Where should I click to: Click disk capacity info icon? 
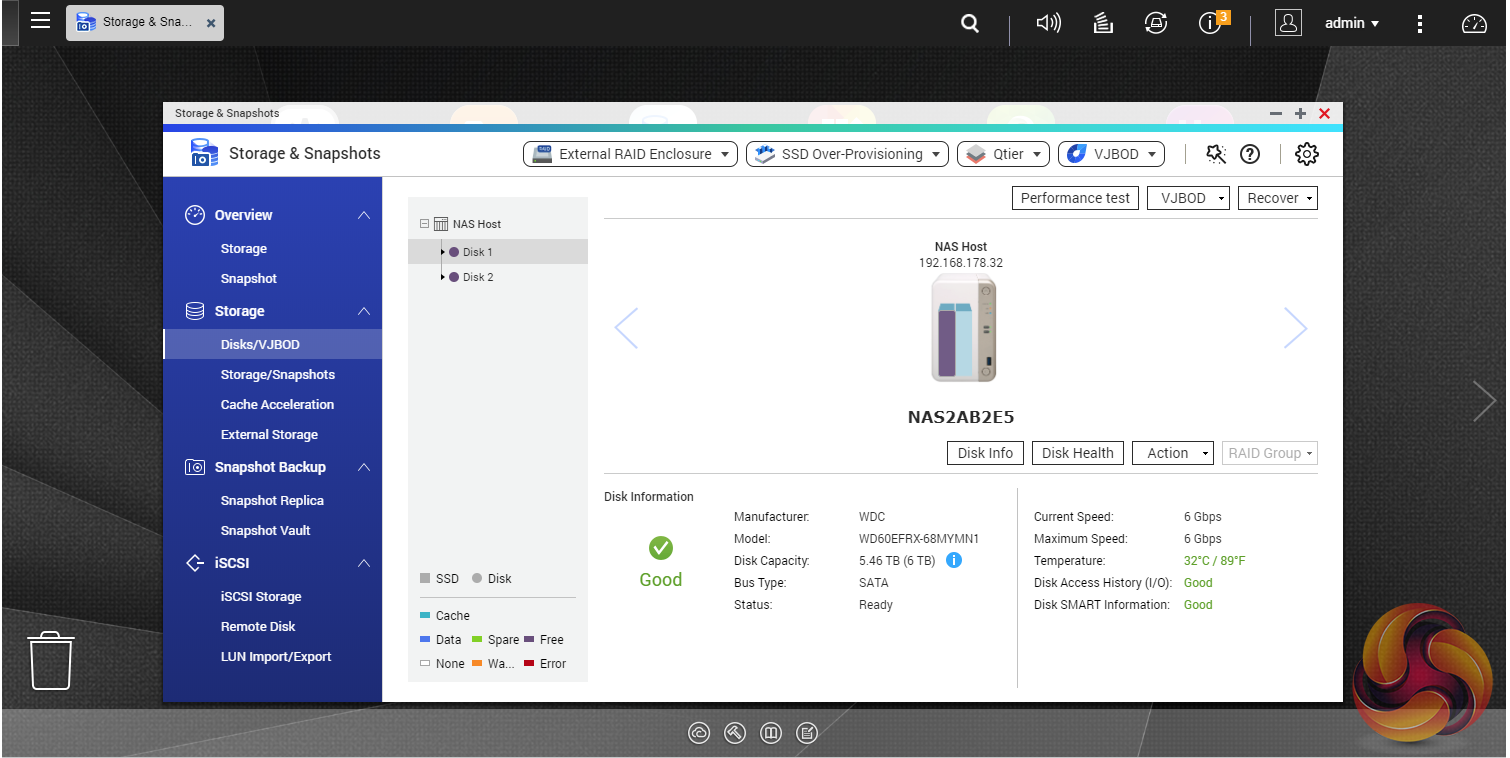click(x=953, y=560)
